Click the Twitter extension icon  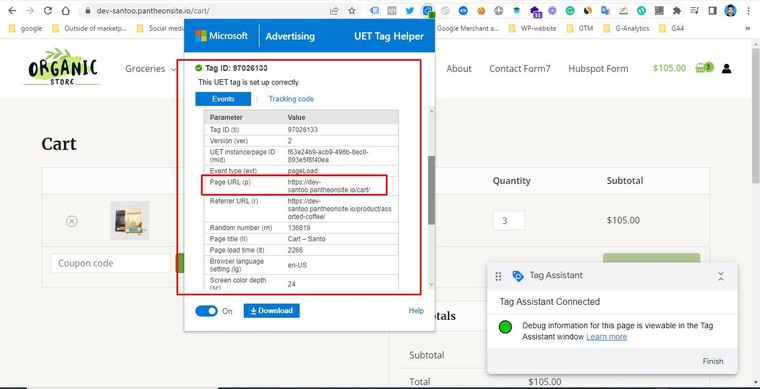(x=410, y=11)
